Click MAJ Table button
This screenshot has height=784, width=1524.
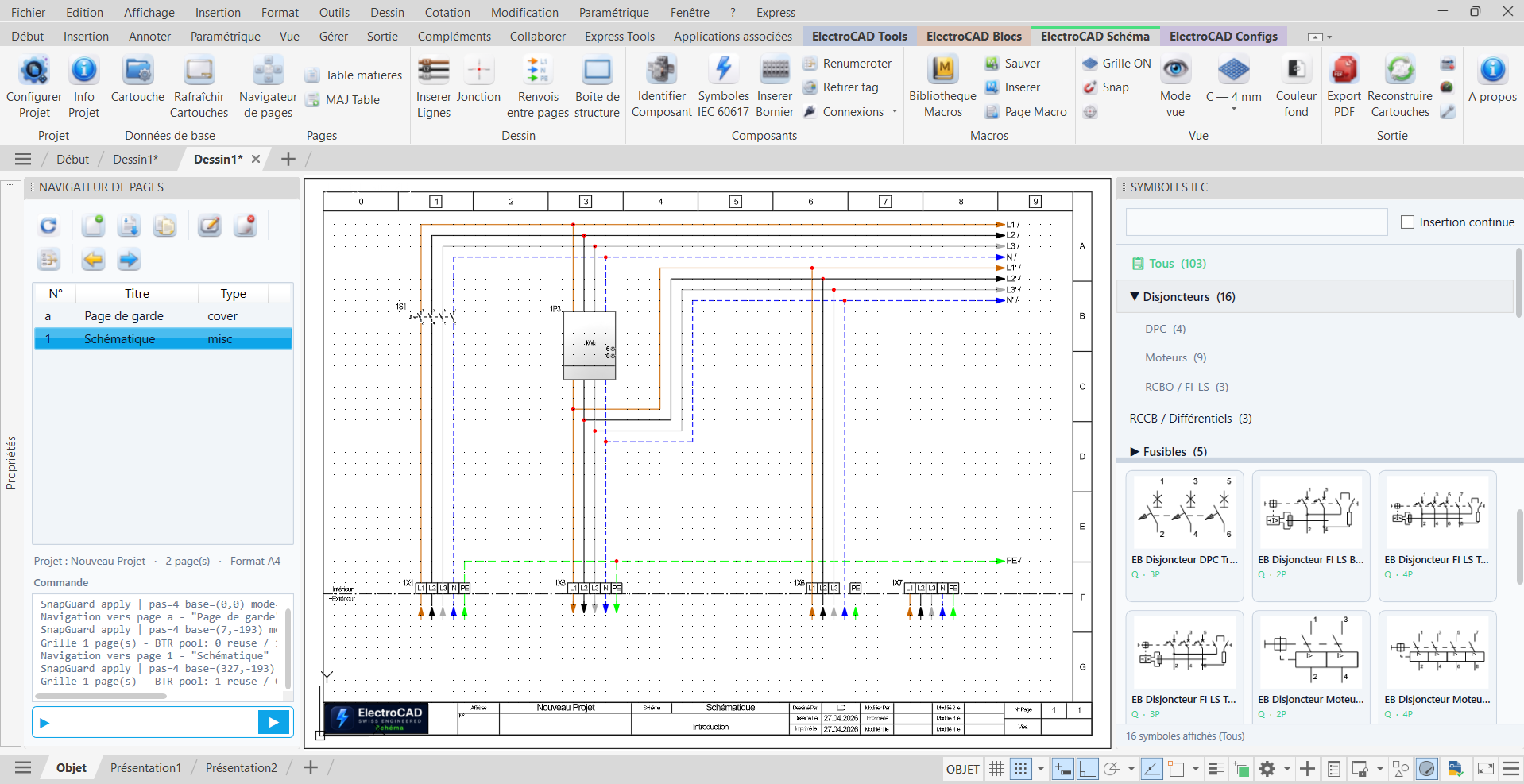342,100
